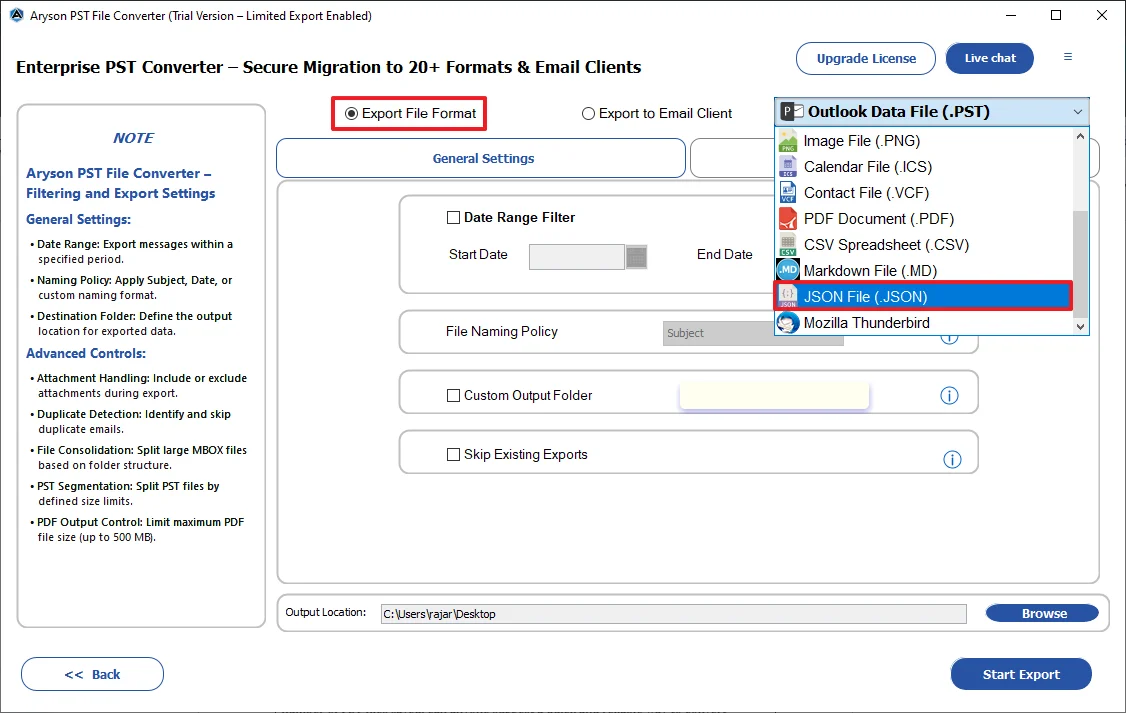Click the Markdown File MD icon
The image size is (1126, 713).
(788, 271)
